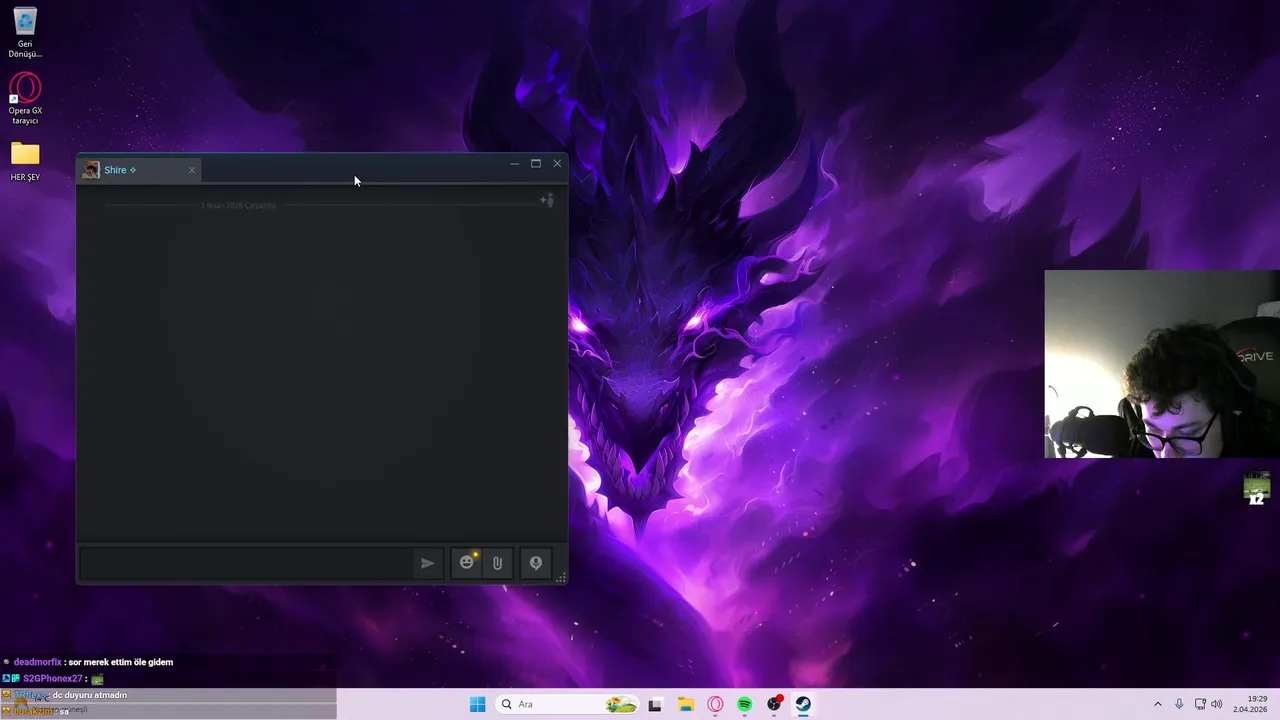Open network settings from the tray icon
This screenshot has height=720, width=1280.
(1200, 704)
